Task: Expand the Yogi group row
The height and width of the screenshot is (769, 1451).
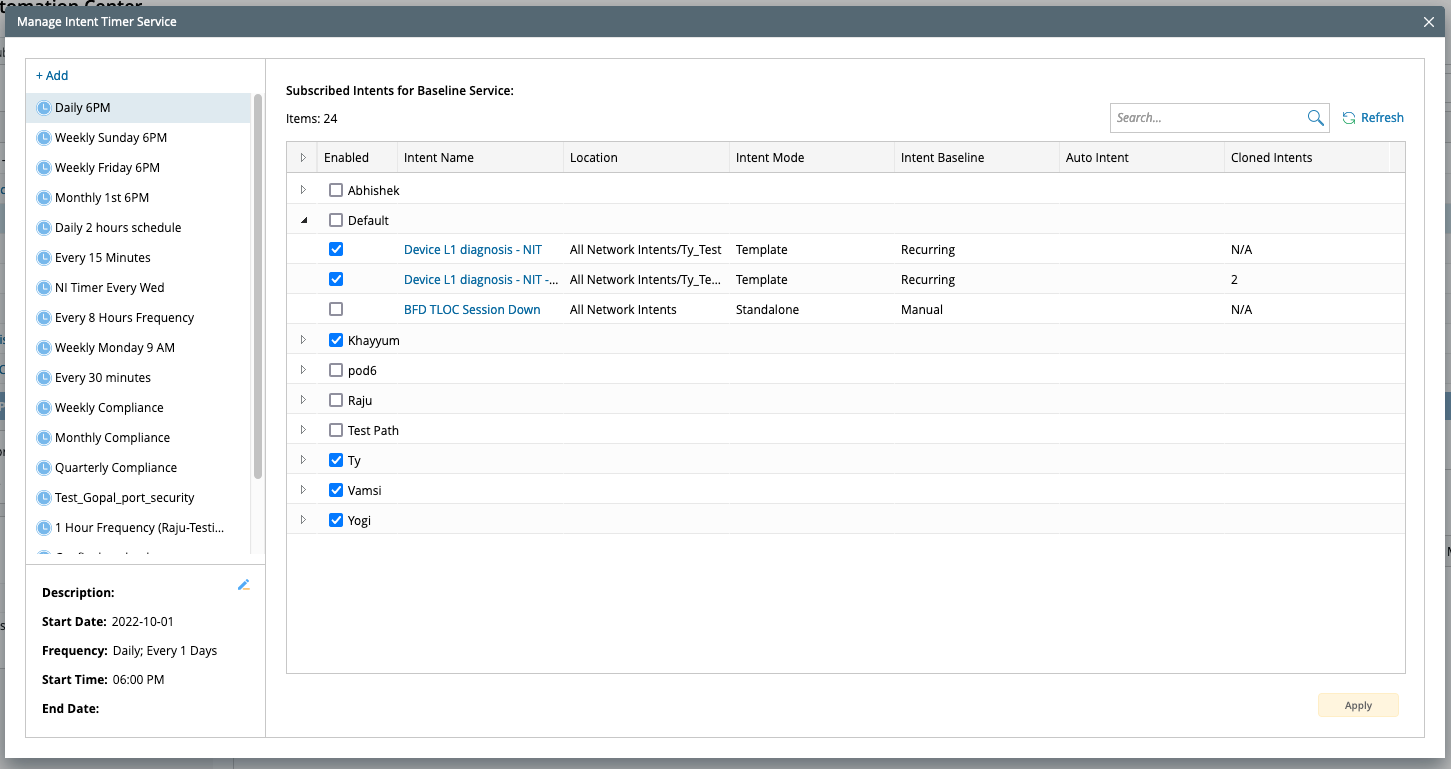Action: pos(304,520)
